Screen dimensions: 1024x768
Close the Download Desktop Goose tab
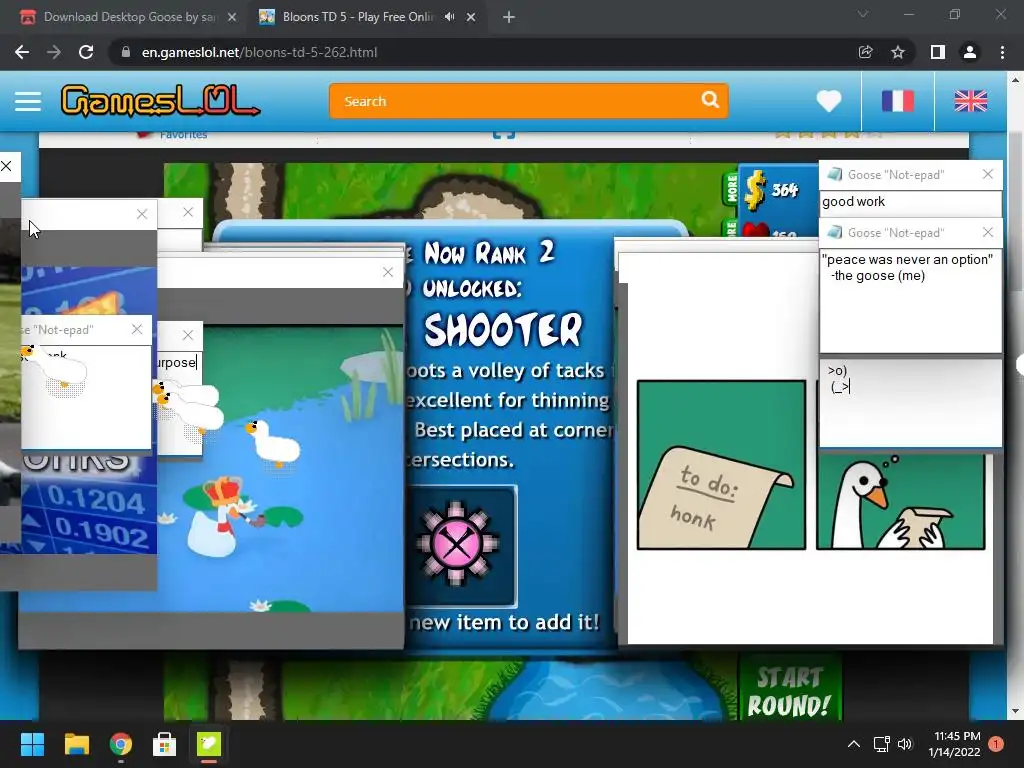232,18
